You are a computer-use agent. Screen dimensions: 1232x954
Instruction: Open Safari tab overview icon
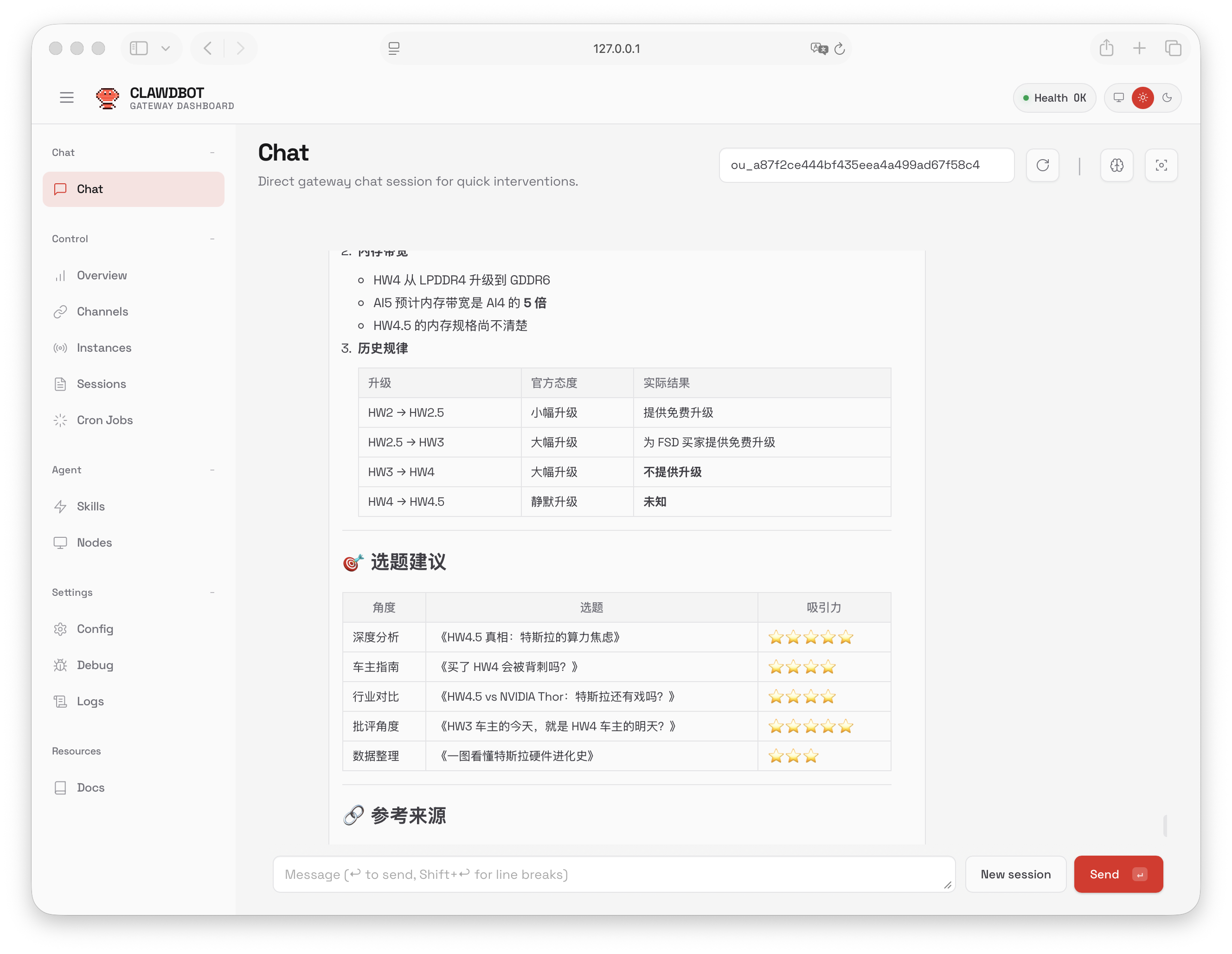tap(1173, 49)
